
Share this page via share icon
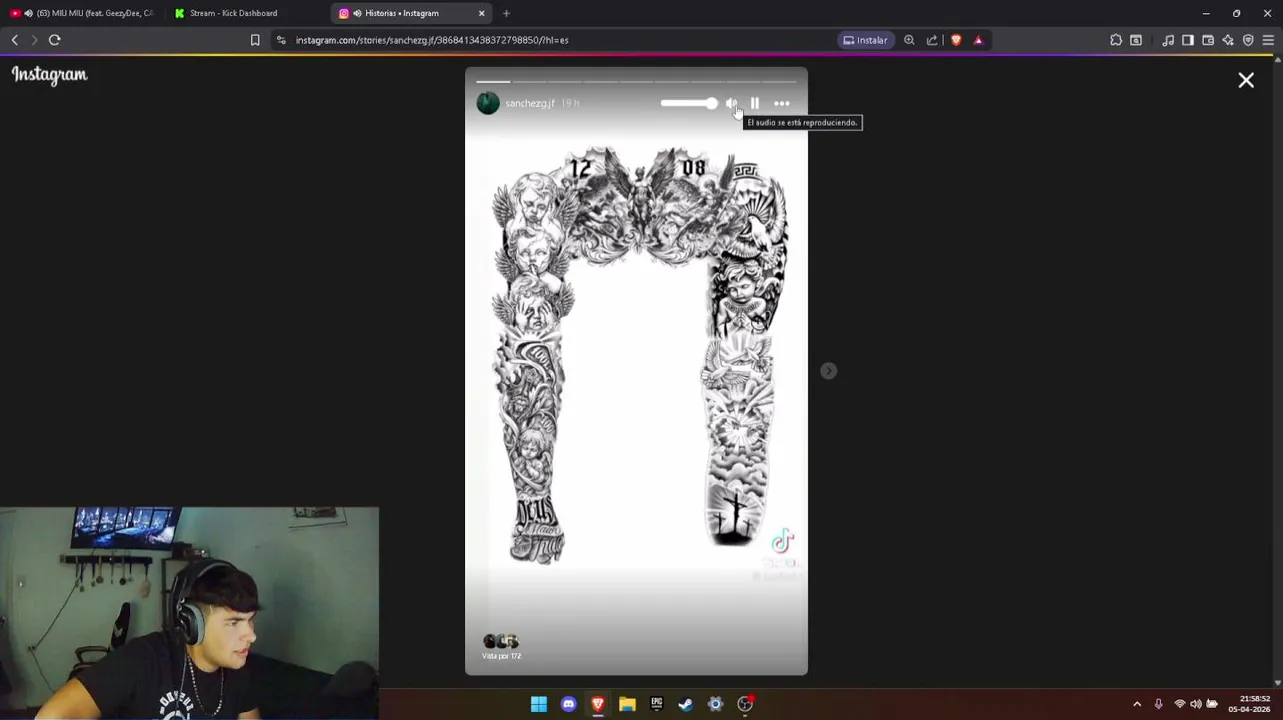tap(932, 40)
